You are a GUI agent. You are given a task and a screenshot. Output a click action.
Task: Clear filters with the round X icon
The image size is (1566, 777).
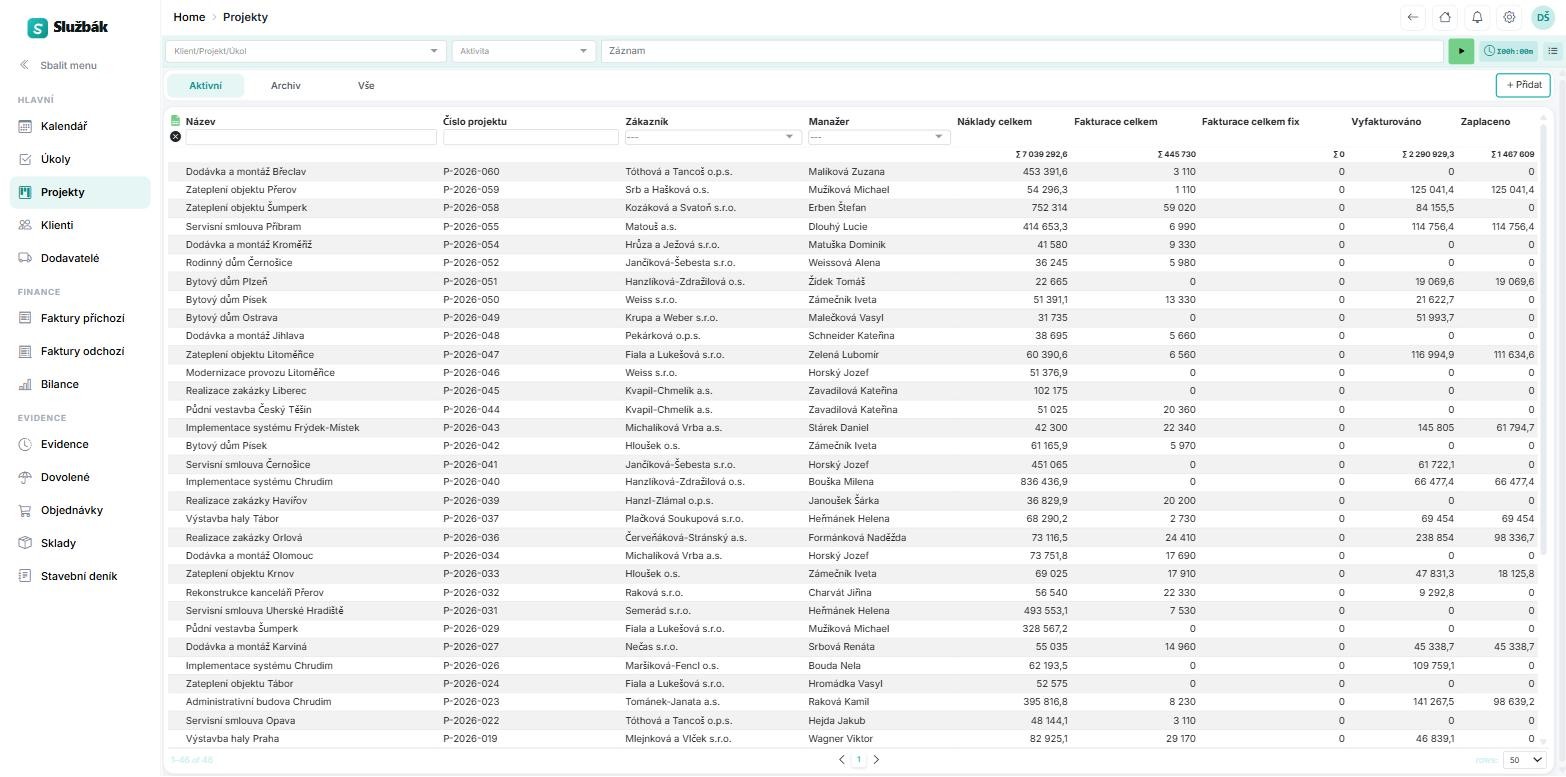pyautogui.click(x=175, y=136)
